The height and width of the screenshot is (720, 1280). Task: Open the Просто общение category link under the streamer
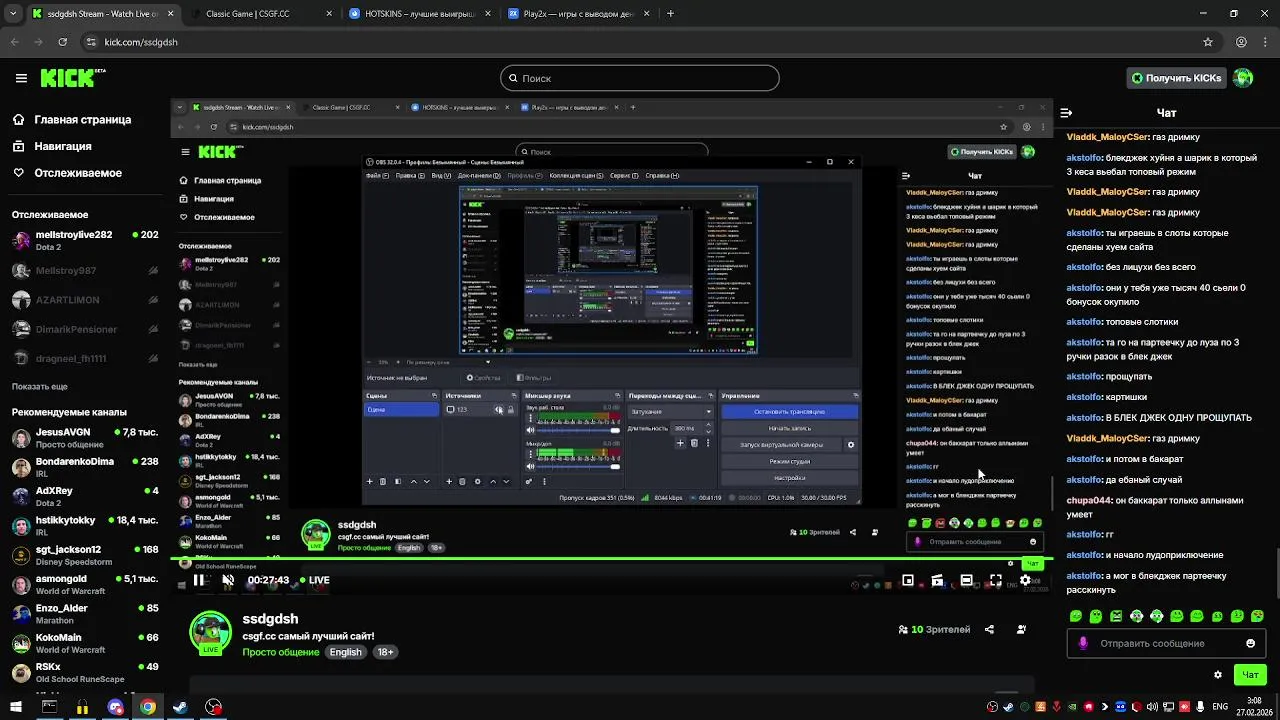click(x=280, y=652)
